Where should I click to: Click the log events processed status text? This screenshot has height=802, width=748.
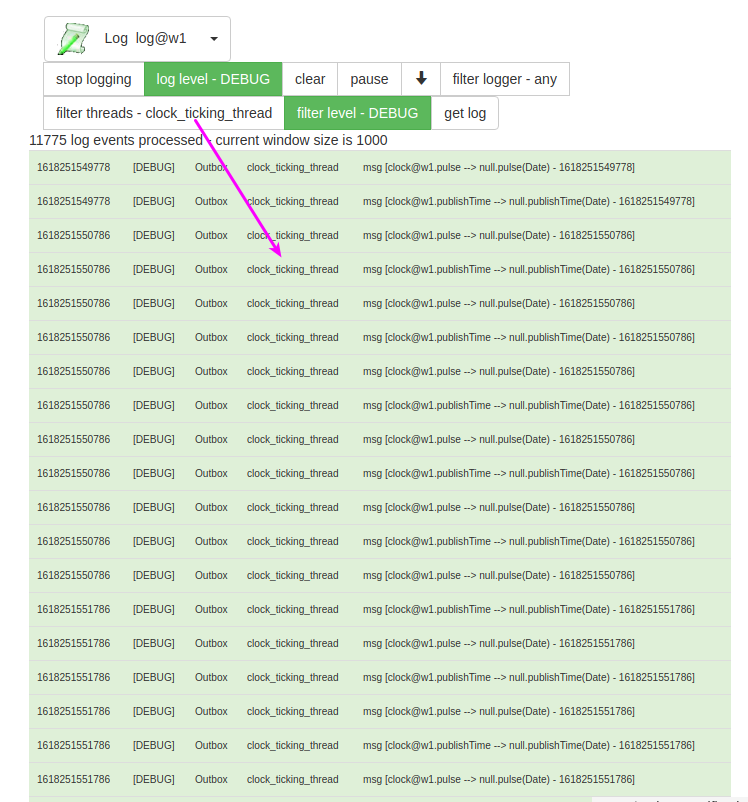(x=208, y=140)
